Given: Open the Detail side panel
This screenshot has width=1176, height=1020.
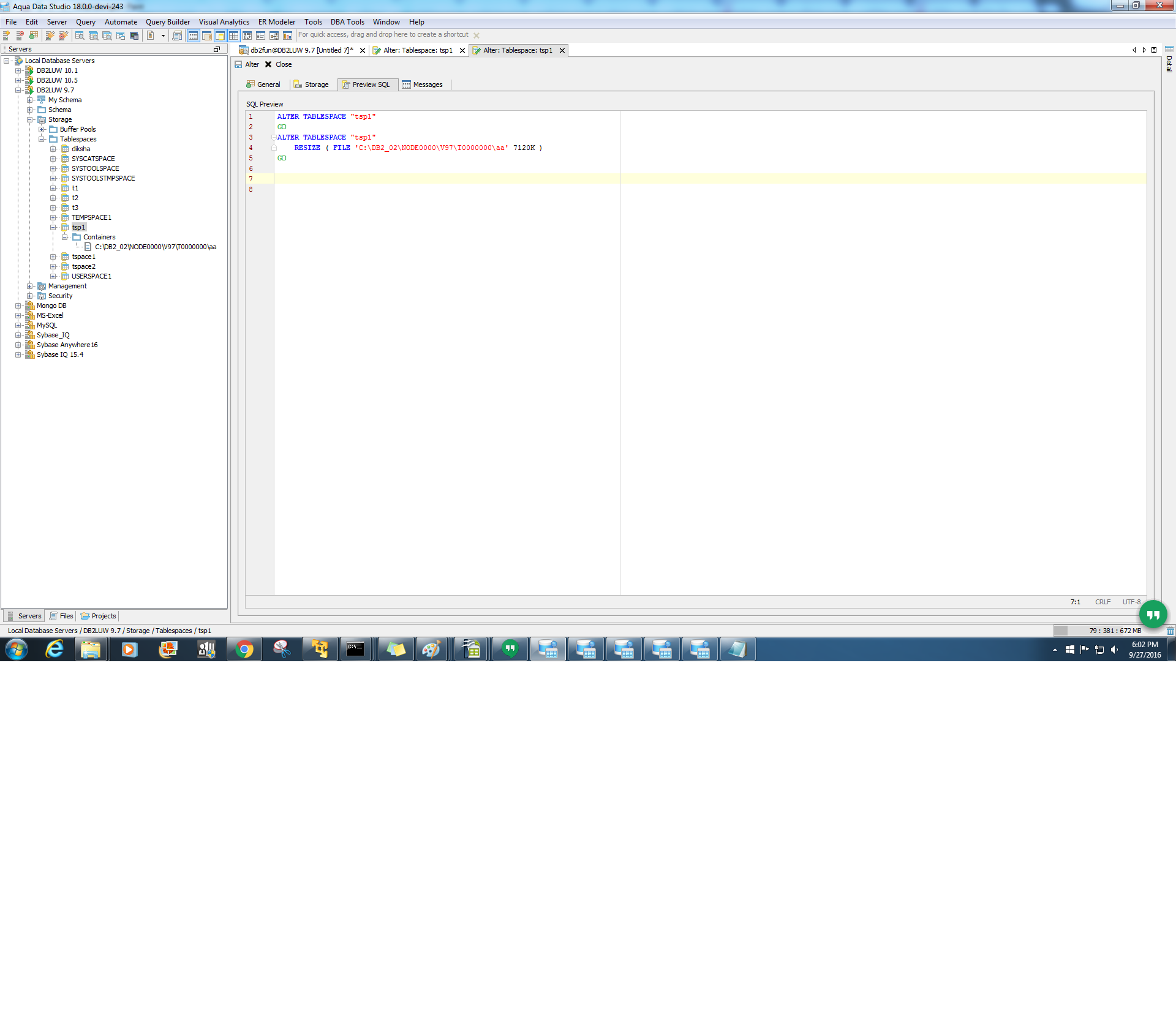Looking at the screenshot, I should [x=1169, y=60].
